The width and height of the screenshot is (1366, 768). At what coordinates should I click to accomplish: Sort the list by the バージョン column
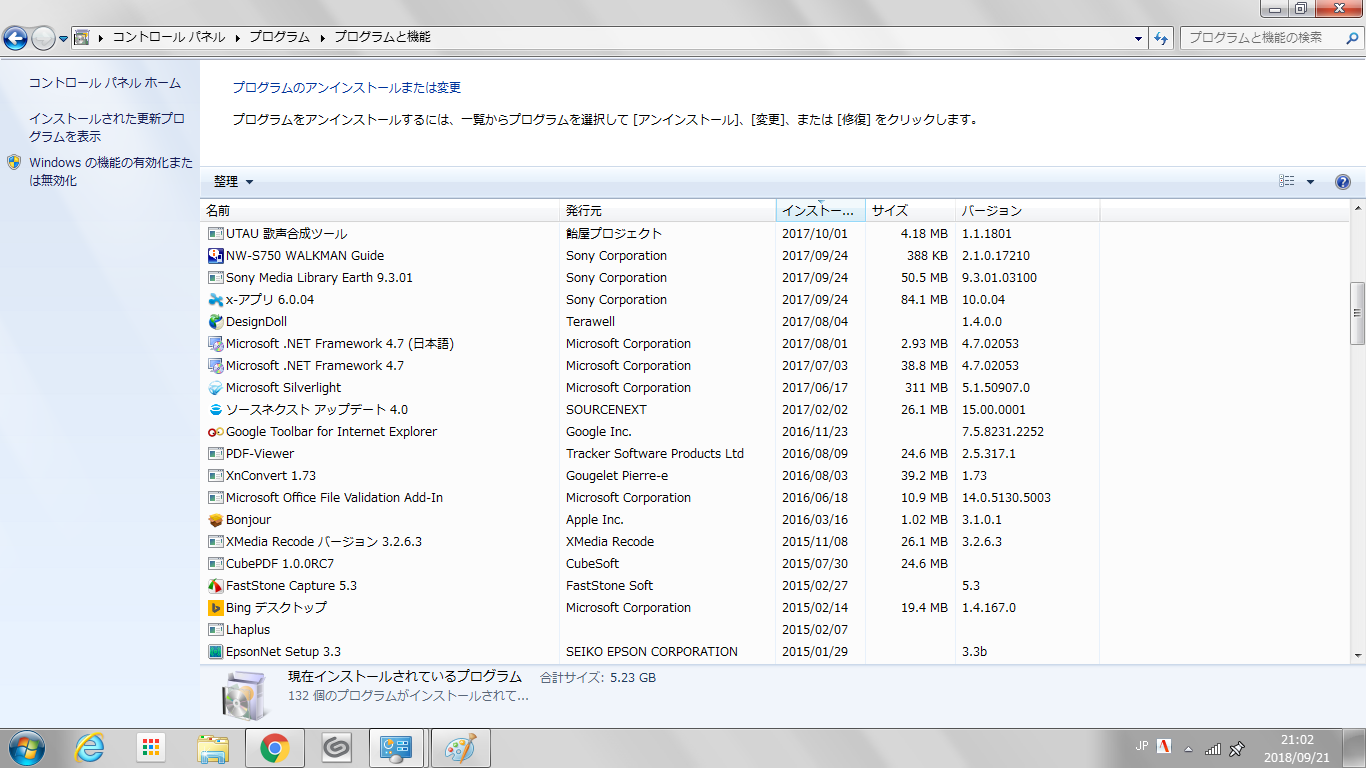(x=1028, y=210)
